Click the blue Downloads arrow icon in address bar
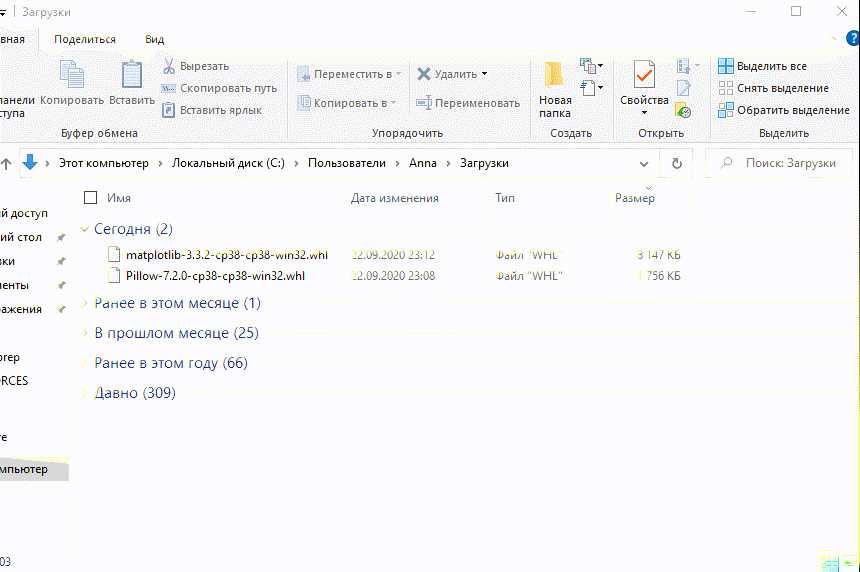860x572 pixels. click(30, 162)
